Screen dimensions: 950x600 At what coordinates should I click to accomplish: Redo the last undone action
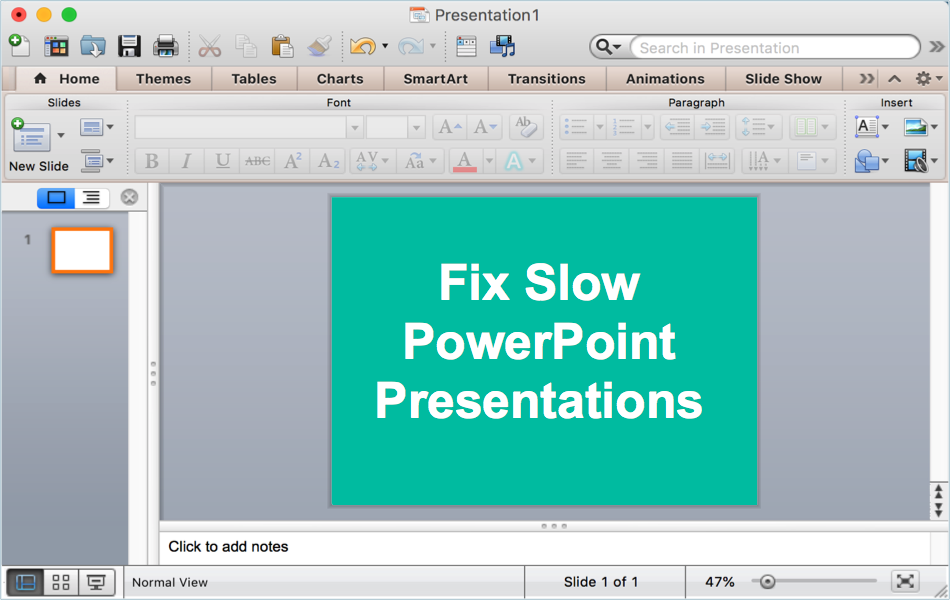coord(411,46)
